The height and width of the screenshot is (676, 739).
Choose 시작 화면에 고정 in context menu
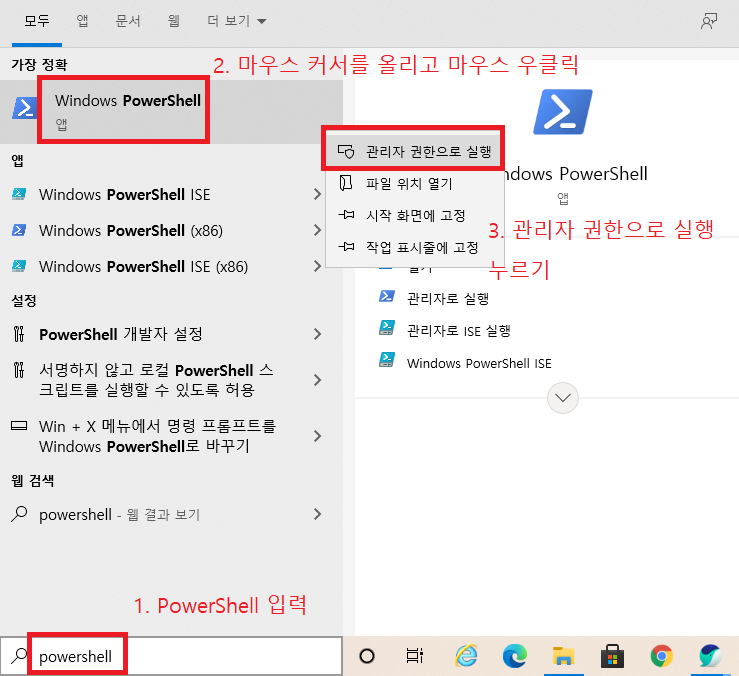pyautogui.click(x=415, y=215)
